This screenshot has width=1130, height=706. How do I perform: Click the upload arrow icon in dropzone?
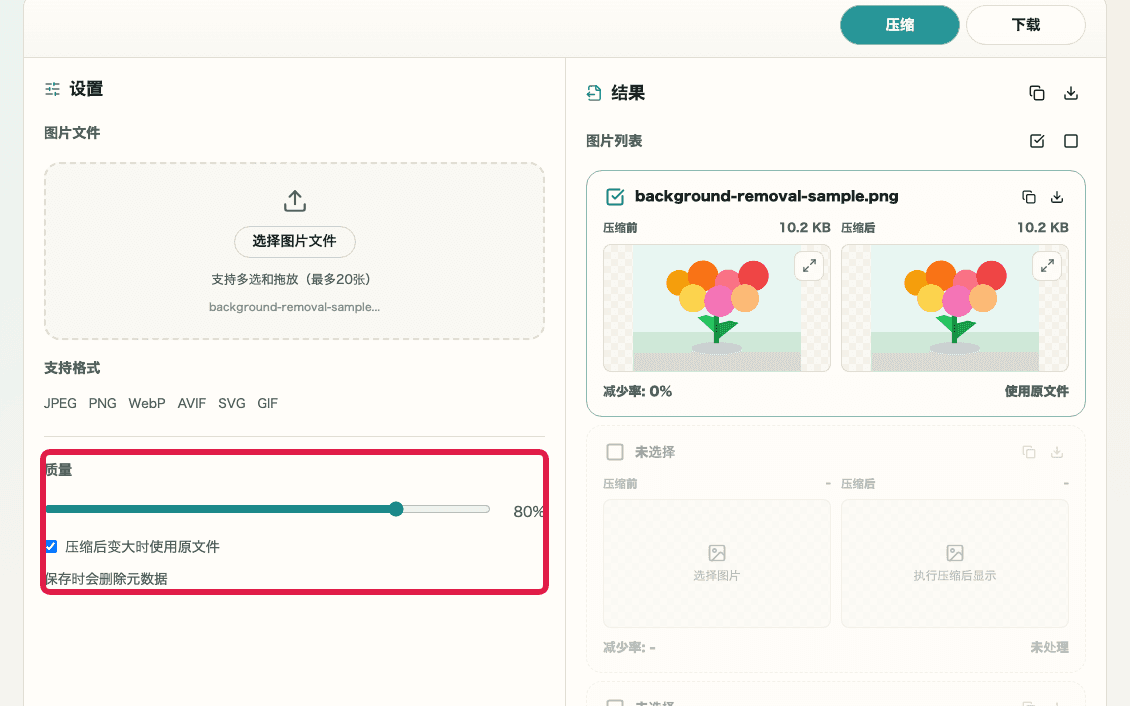coord(295,201)
